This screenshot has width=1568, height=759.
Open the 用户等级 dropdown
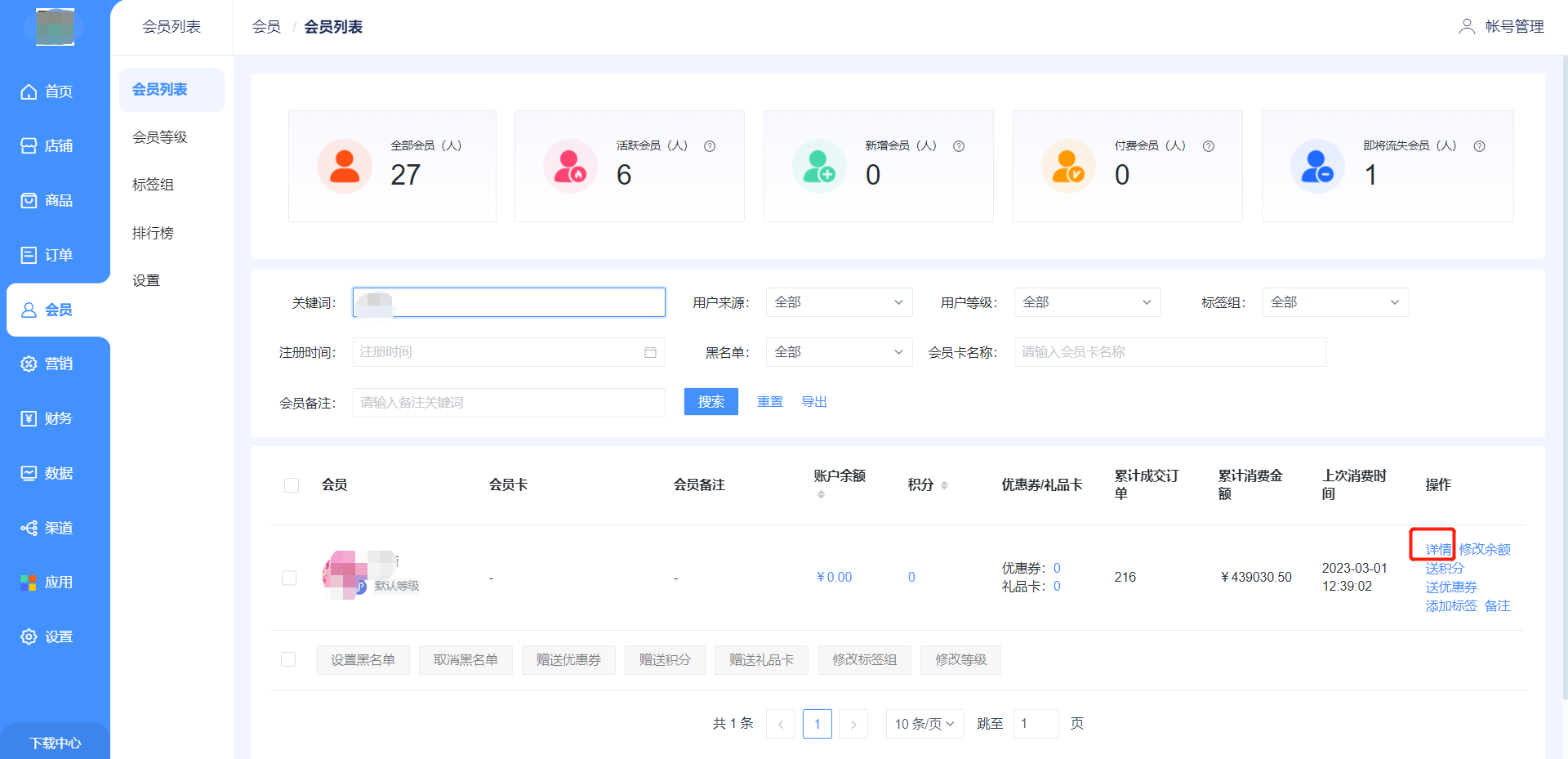[1087, 302]
